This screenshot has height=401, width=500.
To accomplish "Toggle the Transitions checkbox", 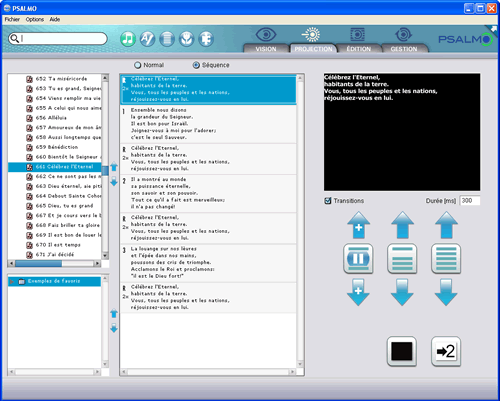I will click(x=328, y=201).
